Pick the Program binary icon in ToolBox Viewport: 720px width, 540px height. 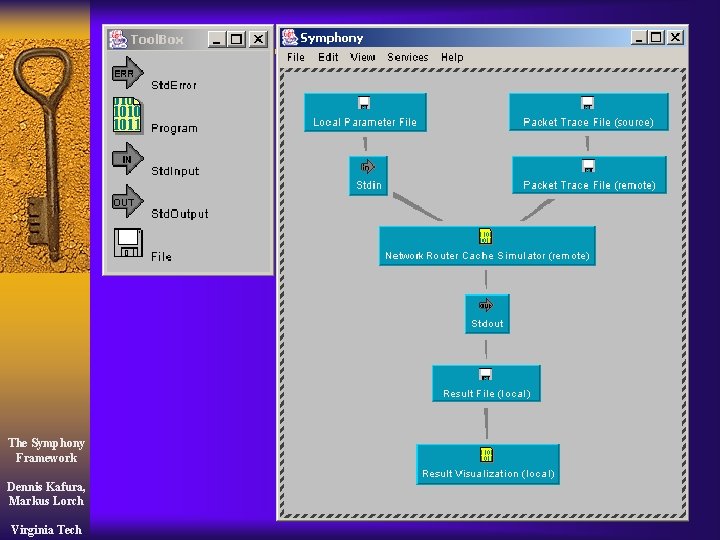(128, 115)
